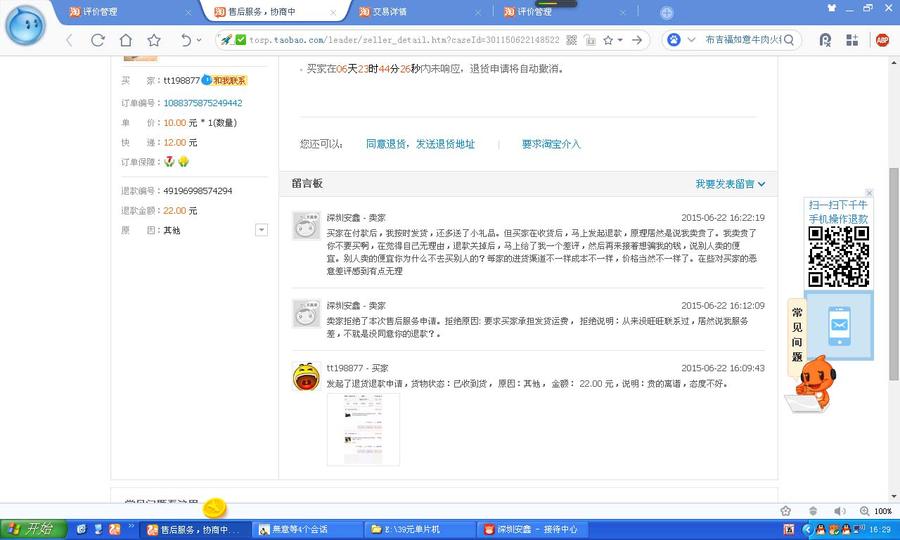Click the search magnifier icon
900x540 pixels.
click(x=789, y=40)
